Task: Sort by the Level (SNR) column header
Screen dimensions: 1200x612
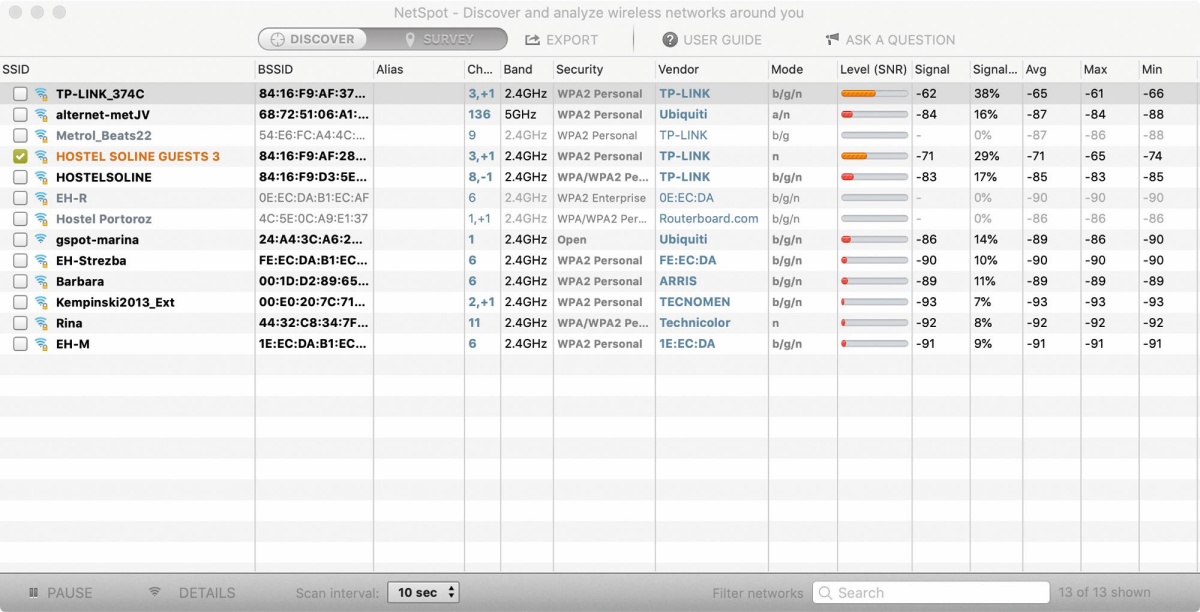Action: coord(874,70)
